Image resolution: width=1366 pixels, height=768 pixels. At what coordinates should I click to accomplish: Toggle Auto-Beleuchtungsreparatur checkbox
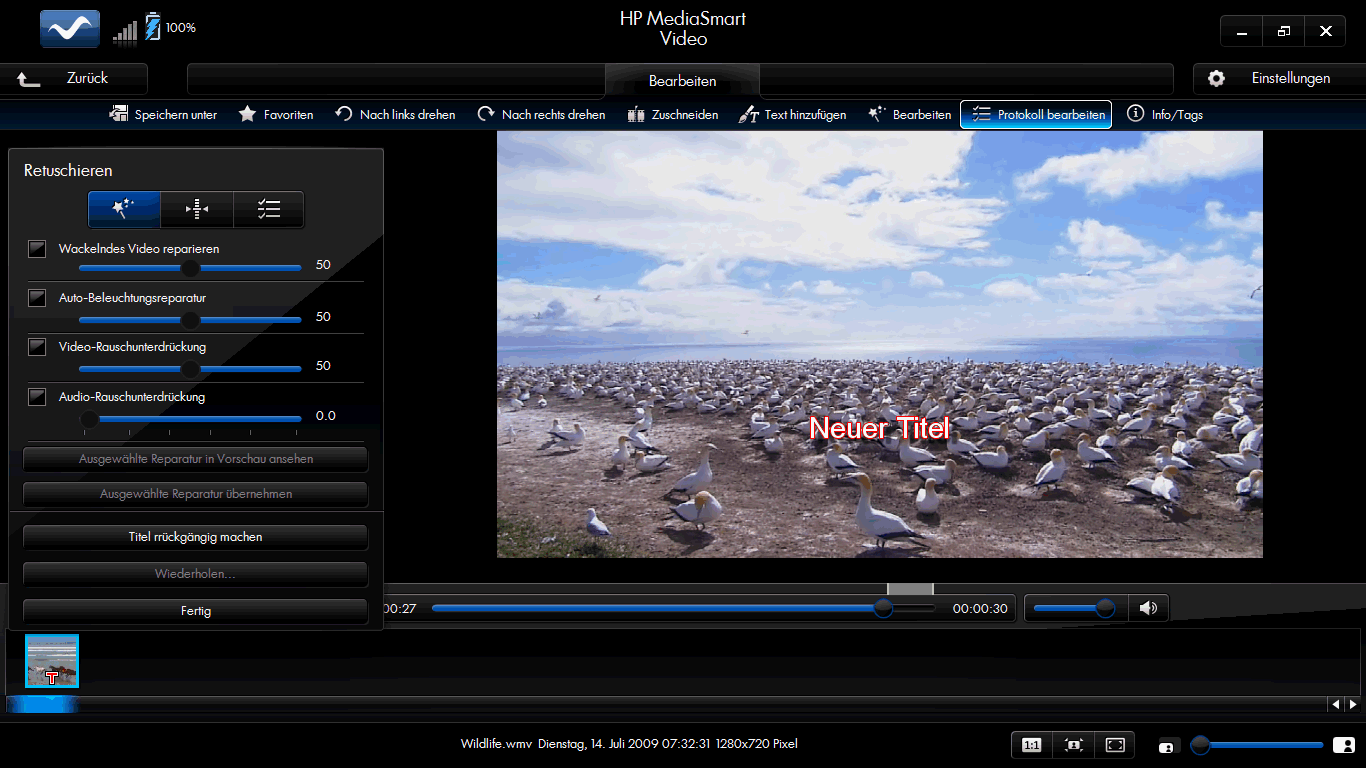37,298
